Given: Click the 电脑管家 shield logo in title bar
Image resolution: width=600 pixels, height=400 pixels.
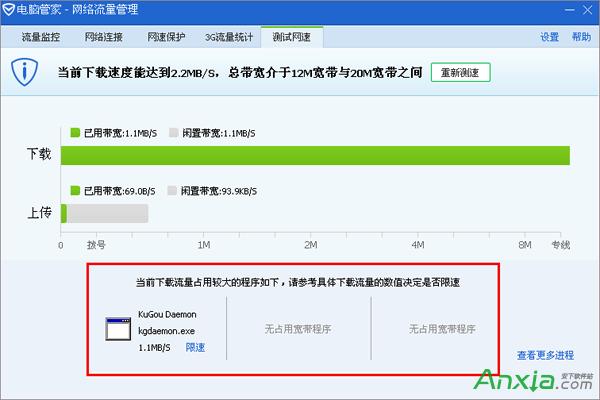Looking at the screenshot, I should [10, 10].
